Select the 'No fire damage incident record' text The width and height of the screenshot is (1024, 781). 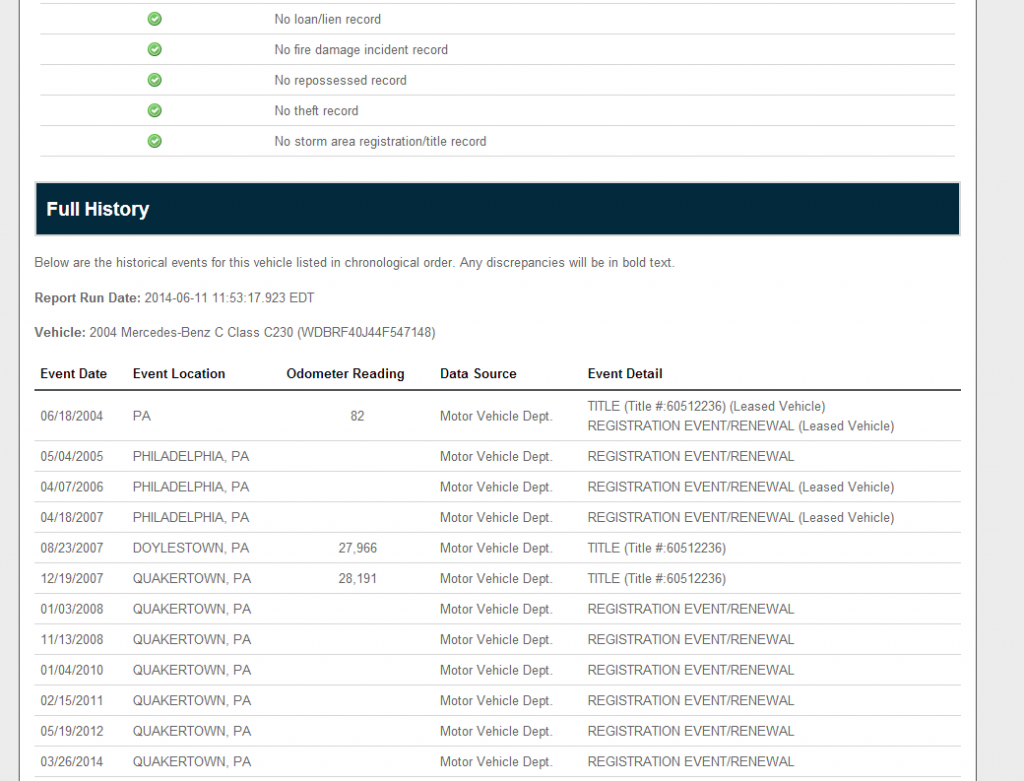click(x=361, y=50)
